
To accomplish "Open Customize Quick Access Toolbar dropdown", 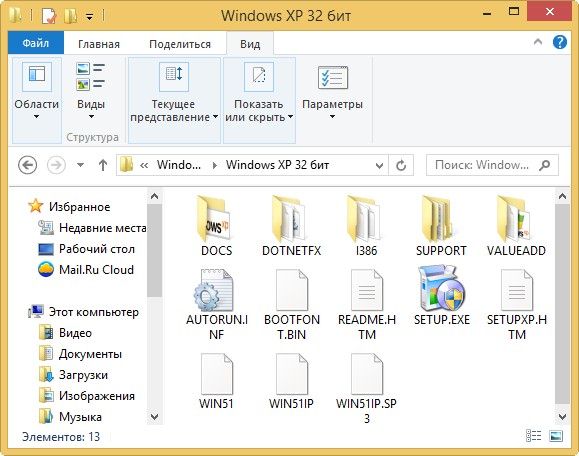I will tap(89, 17).
